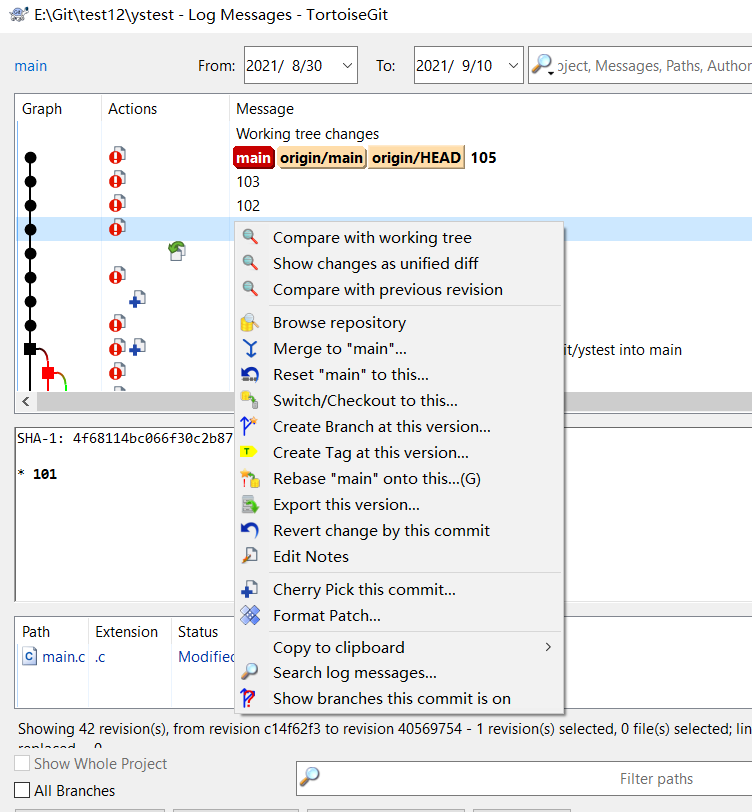Click the Actions column header

pos(166,109)
